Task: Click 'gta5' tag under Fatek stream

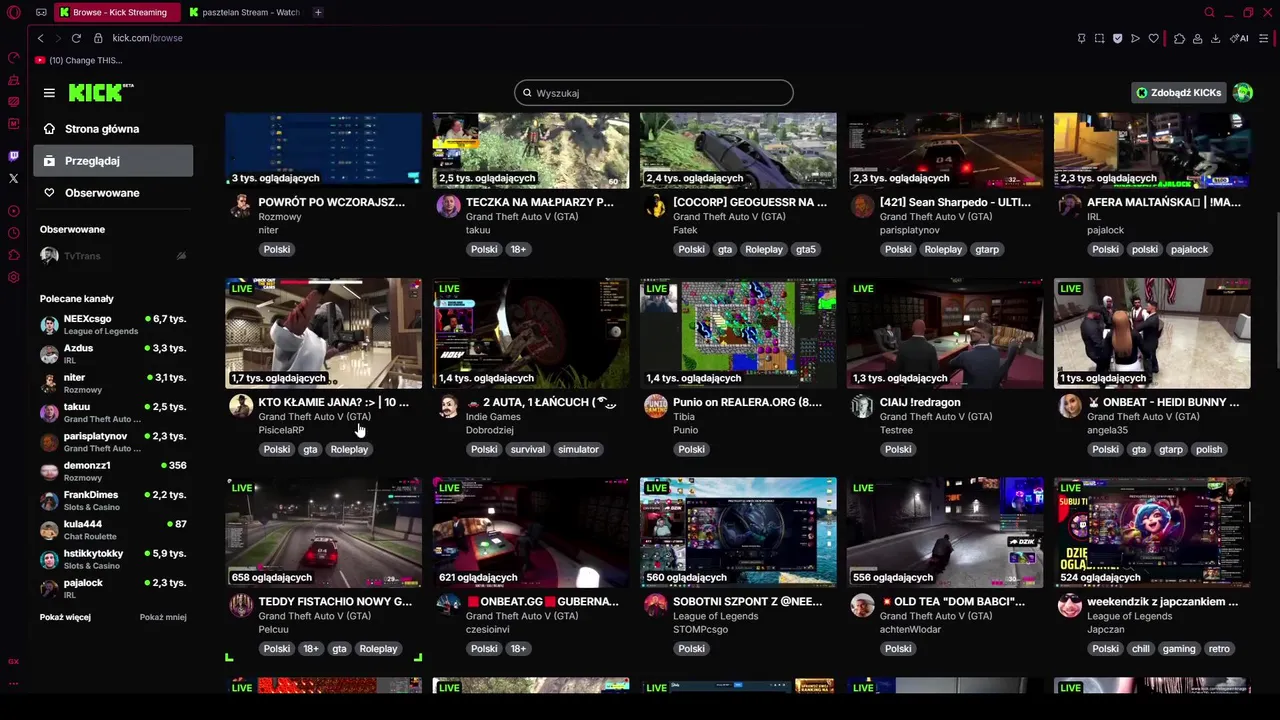Action: click(x=805, y=250)
